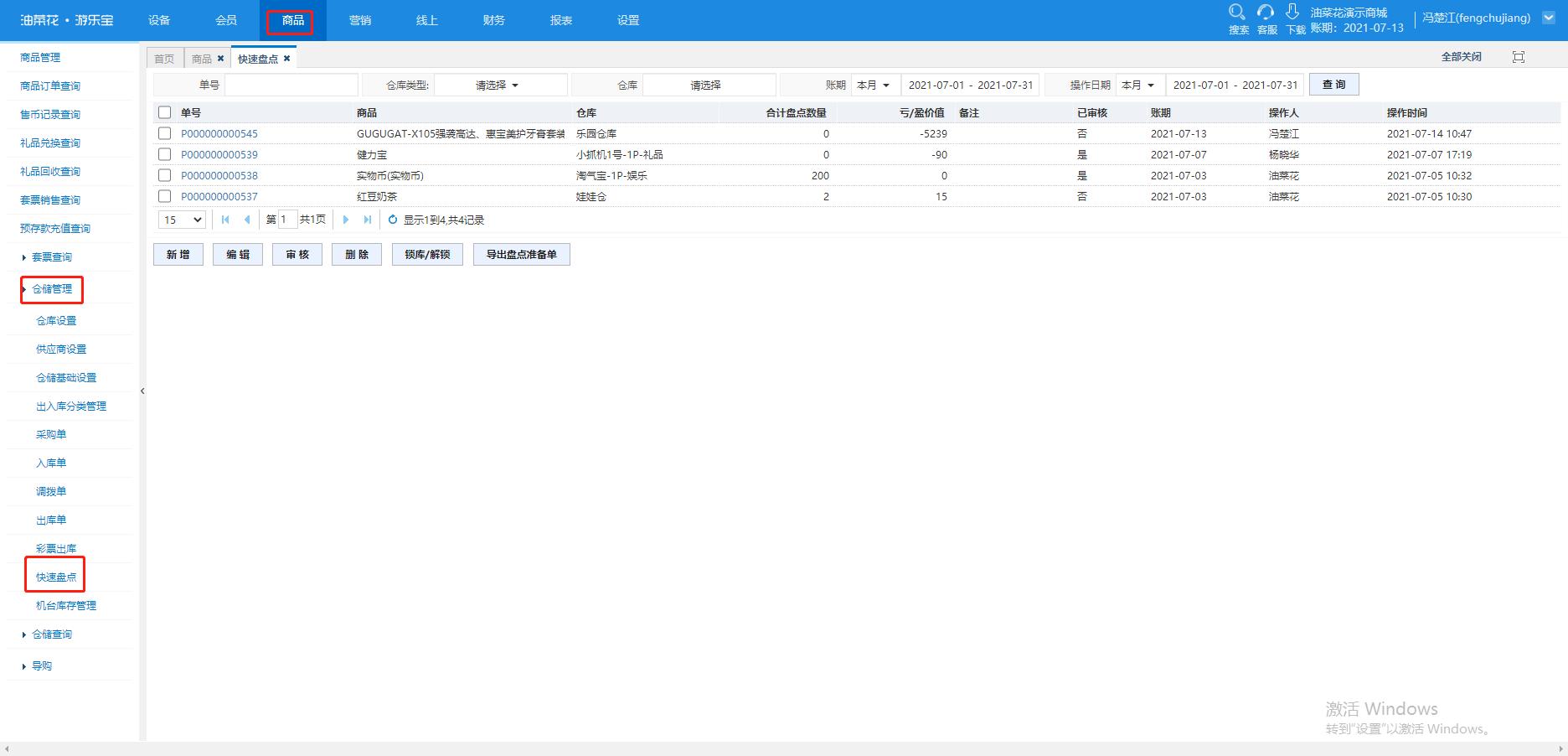Close the 商品 tab with its X

220,59
